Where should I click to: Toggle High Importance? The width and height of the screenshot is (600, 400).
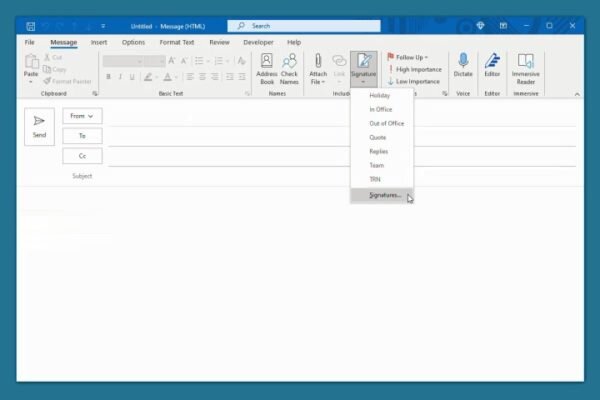coord(415,69)
